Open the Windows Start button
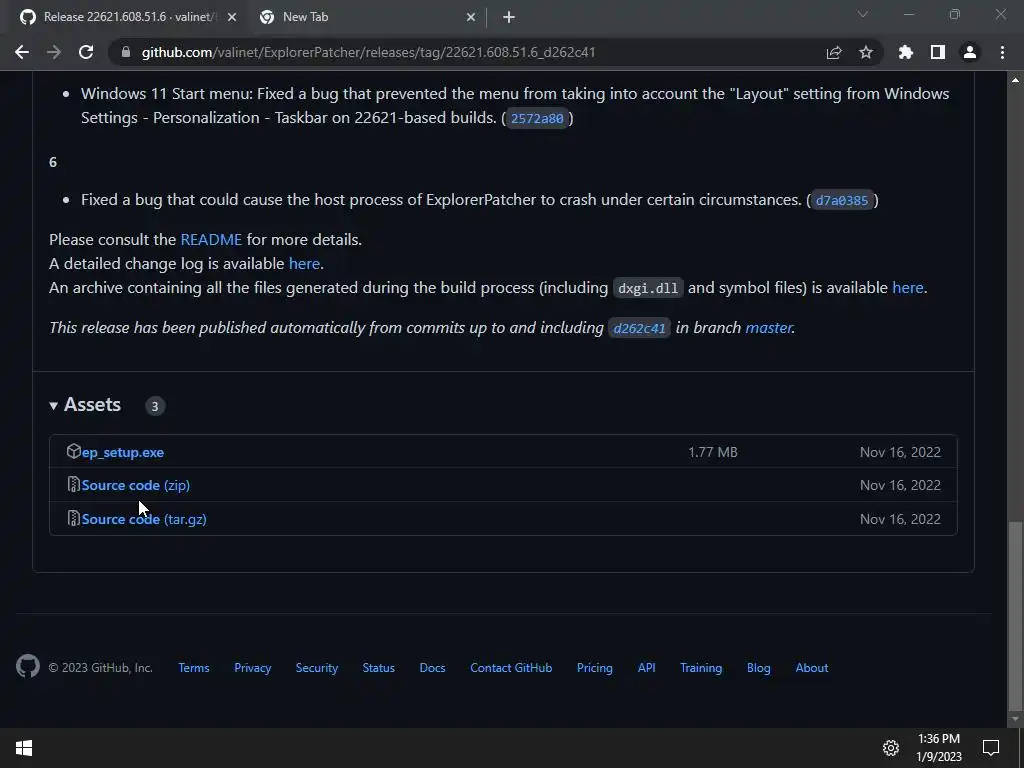 [24, 748]
